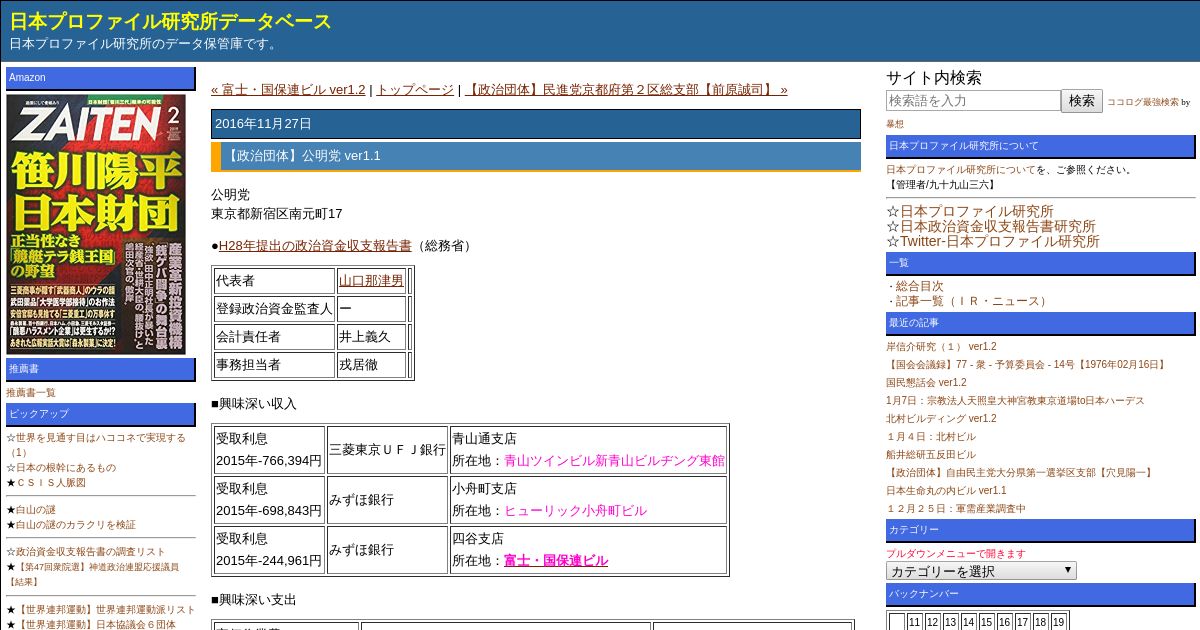Open 青山ツインビル新青山ビルヂング東館 link
Image resolution: width=1200 pixels, height=630 pixels.
click(614, 460)
